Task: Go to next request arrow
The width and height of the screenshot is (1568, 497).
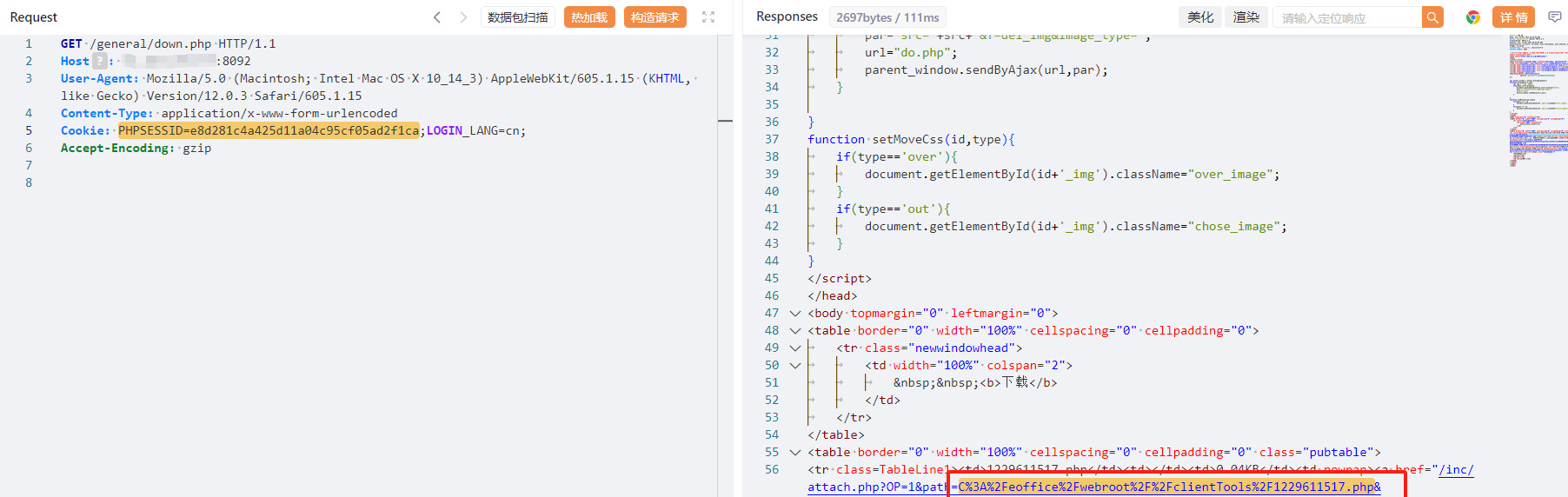Action: (463, 17)
